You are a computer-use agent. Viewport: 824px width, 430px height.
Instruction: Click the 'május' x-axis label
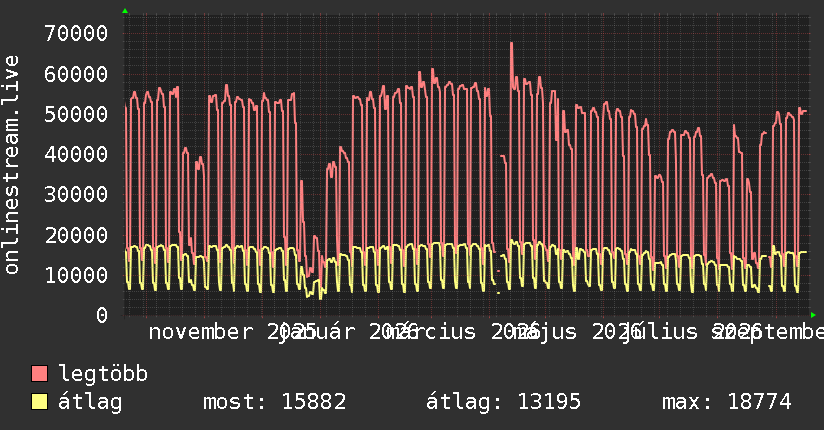544,332
